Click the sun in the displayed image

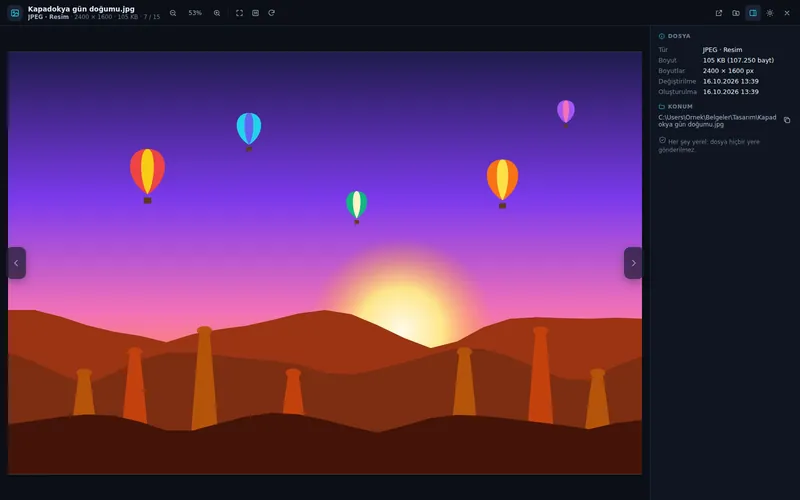point(404,304)
